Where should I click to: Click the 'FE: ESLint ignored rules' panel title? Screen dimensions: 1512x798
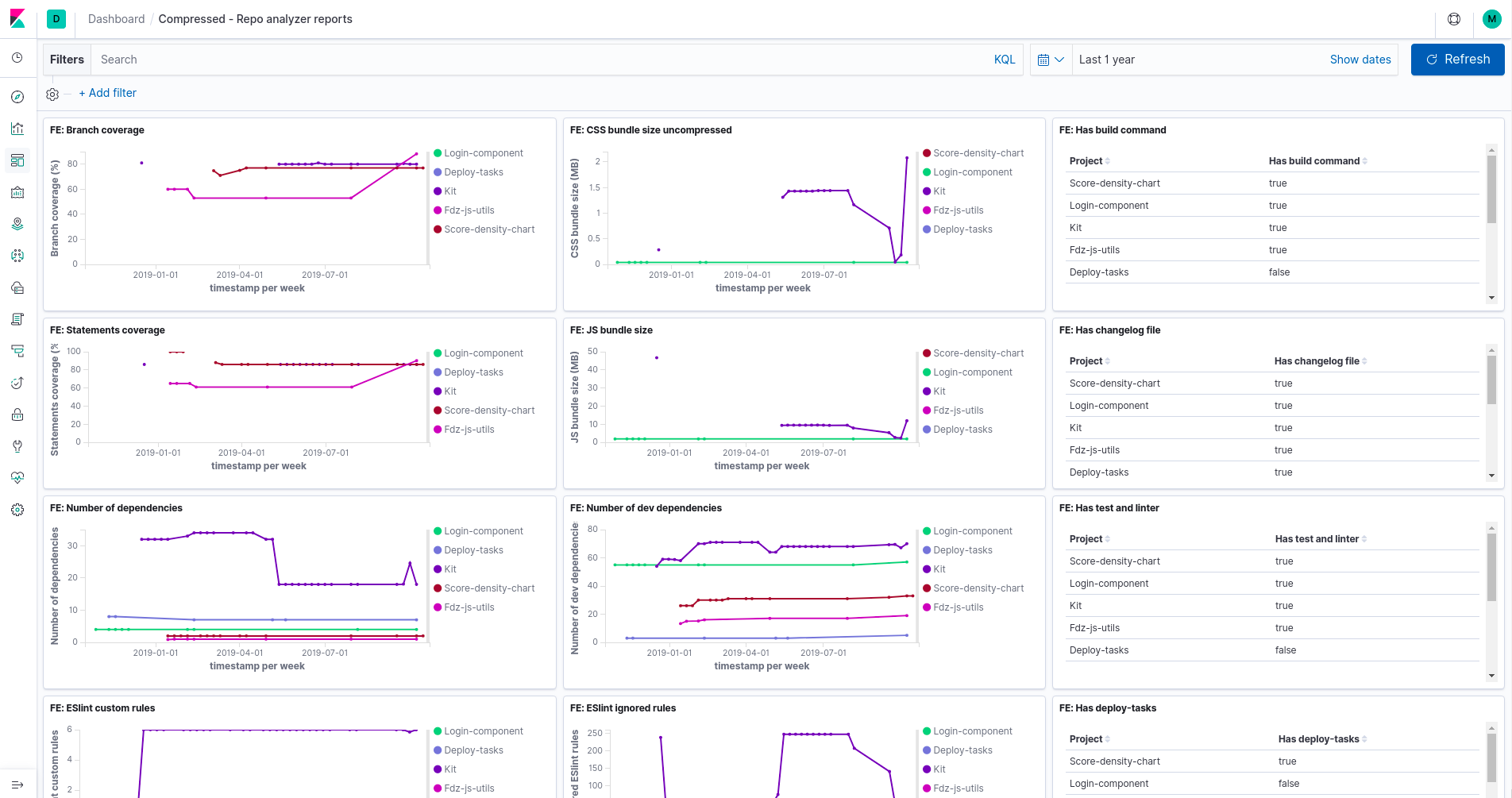coord(623,708)
